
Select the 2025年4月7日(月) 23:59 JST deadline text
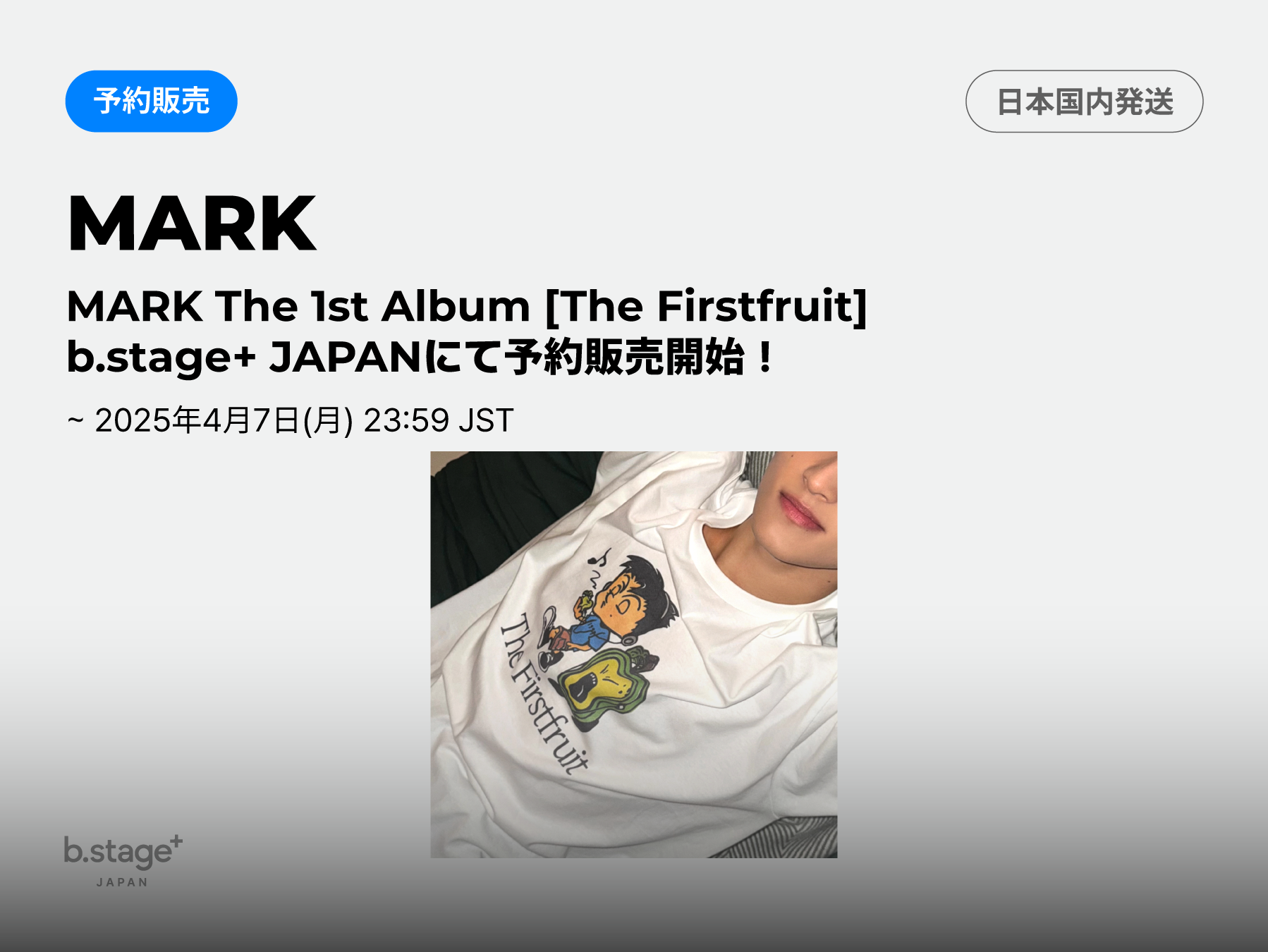(304, 420)
